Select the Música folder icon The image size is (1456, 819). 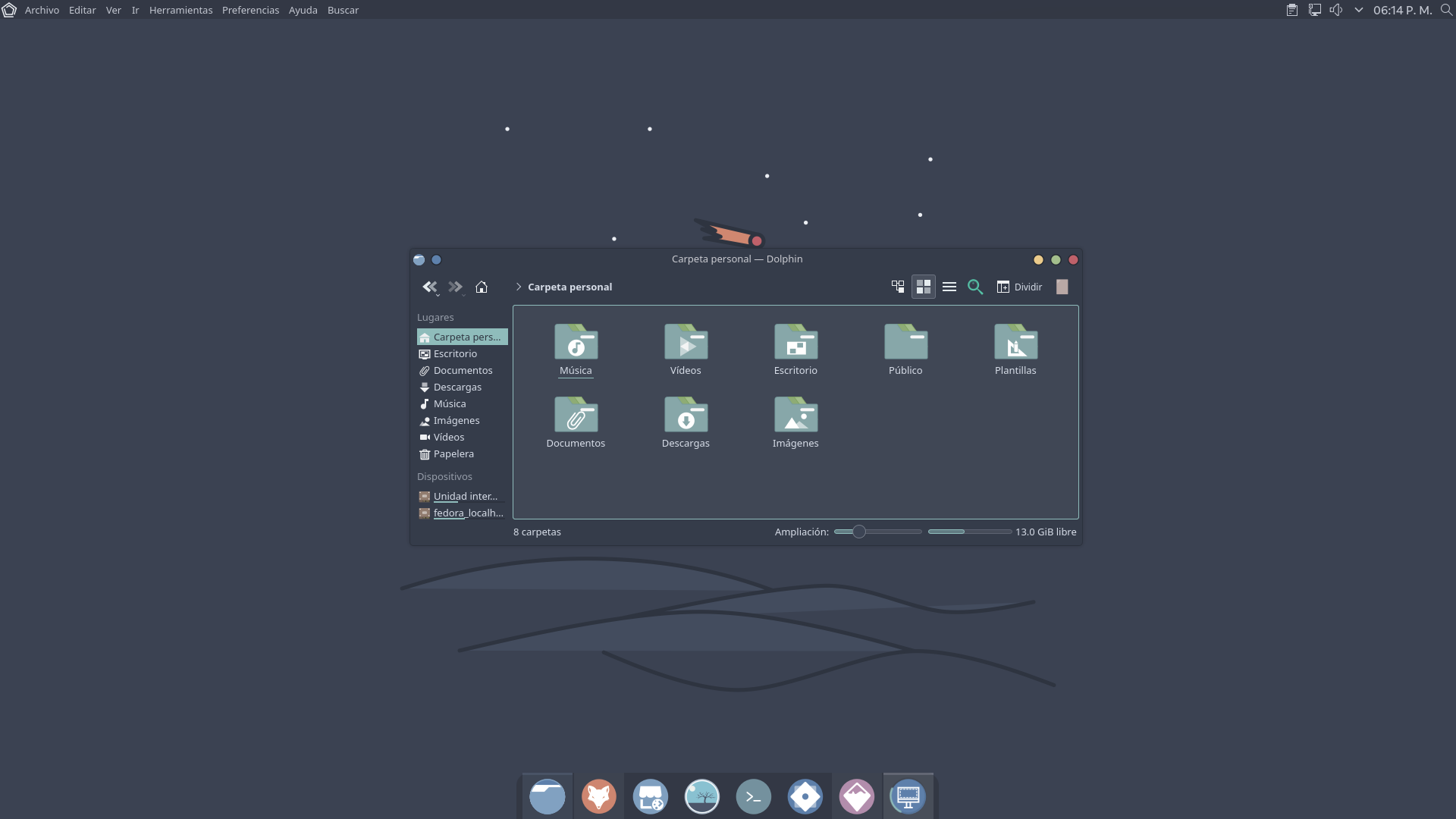click(576, 342)
